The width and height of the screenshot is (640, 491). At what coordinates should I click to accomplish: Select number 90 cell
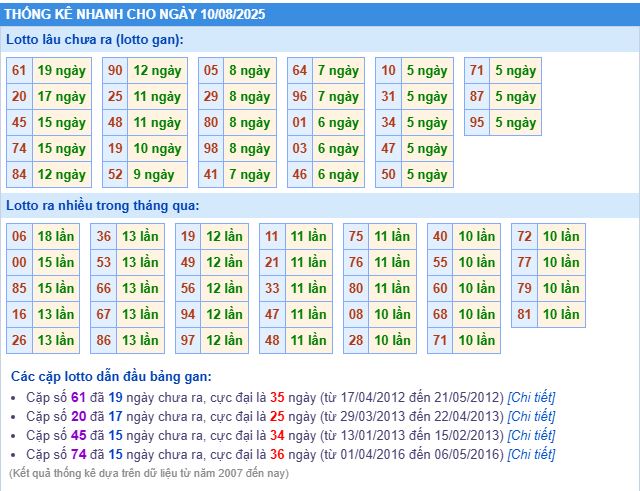[x=115, y=71]
